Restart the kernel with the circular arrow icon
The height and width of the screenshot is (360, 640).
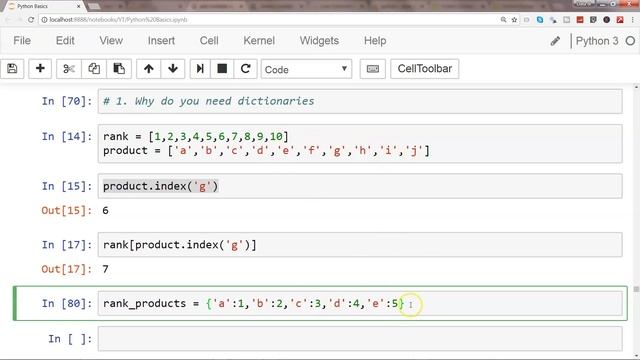click(x=245, y=69)
